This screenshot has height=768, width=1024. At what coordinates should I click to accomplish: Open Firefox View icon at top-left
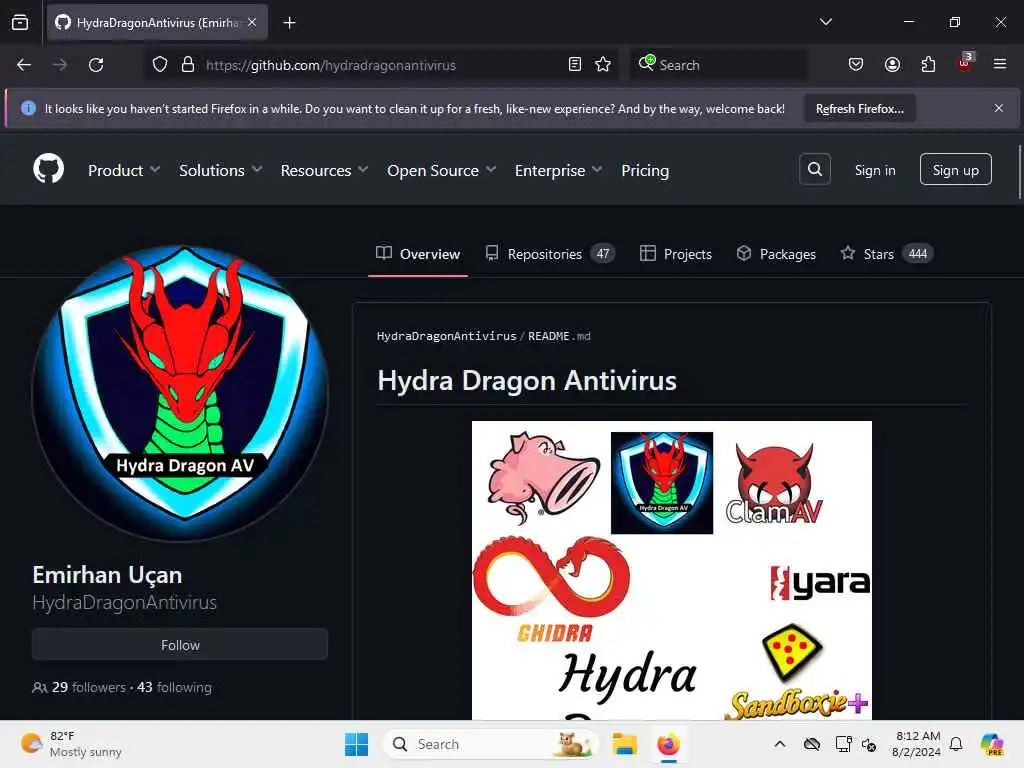(20, 23)
